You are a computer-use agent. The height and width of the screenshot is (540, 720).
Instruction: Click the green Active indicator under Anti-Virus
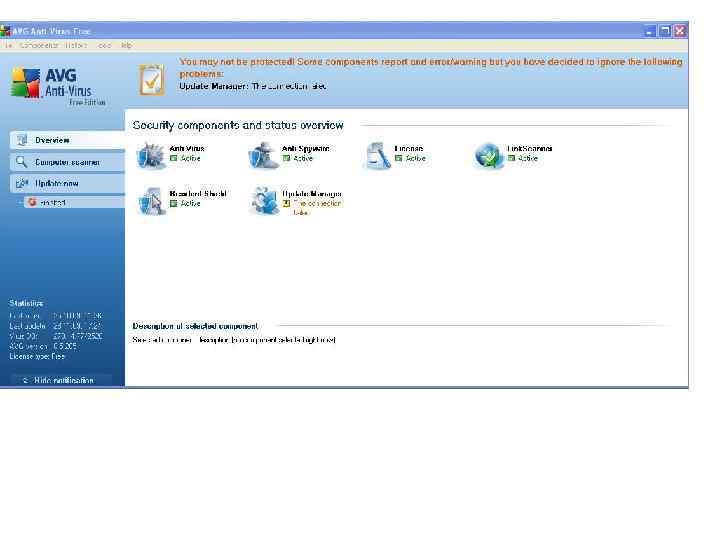pos(174,158)
